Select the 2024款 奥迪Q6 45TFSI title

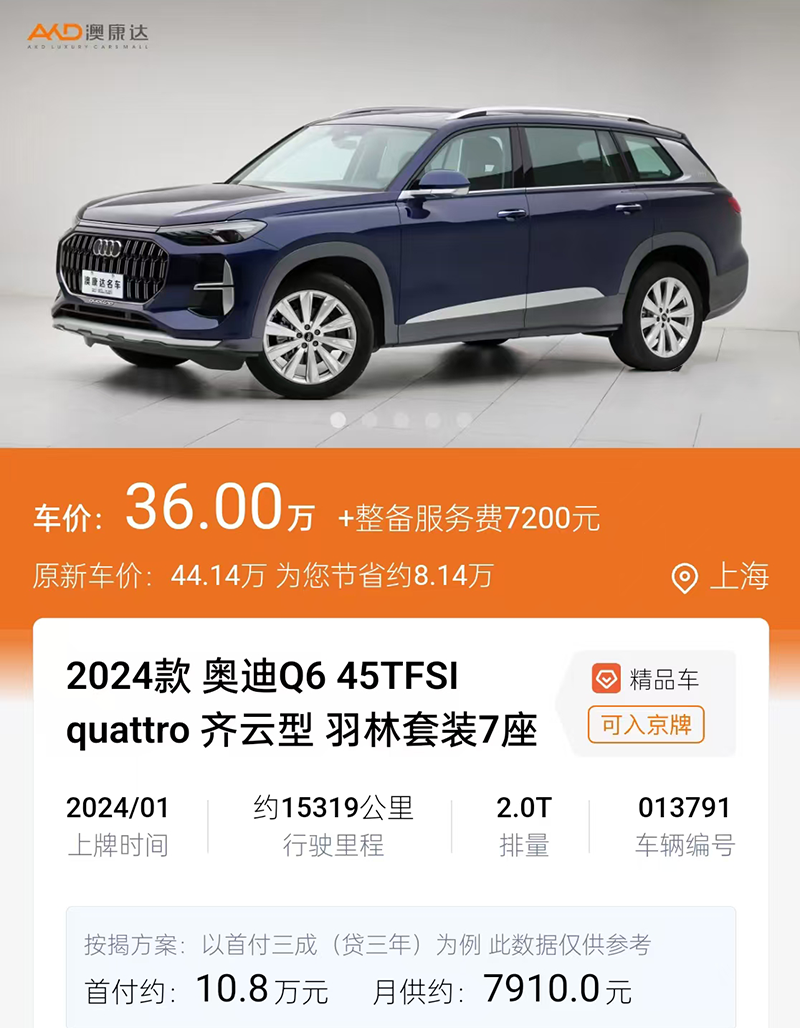tap(302, 703)
